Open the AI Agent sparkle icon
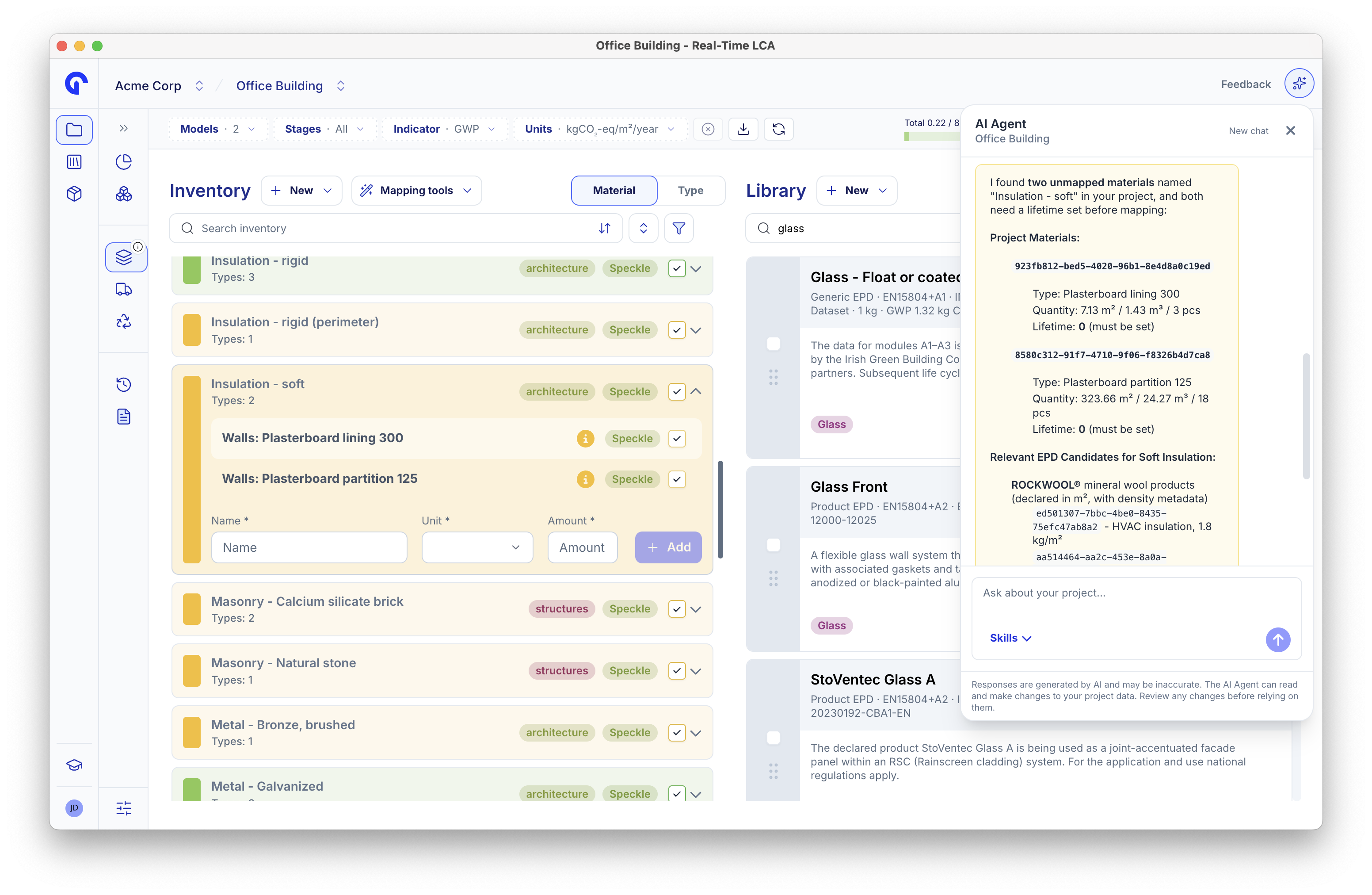 pyautogui.click(x=1299, y=84)
